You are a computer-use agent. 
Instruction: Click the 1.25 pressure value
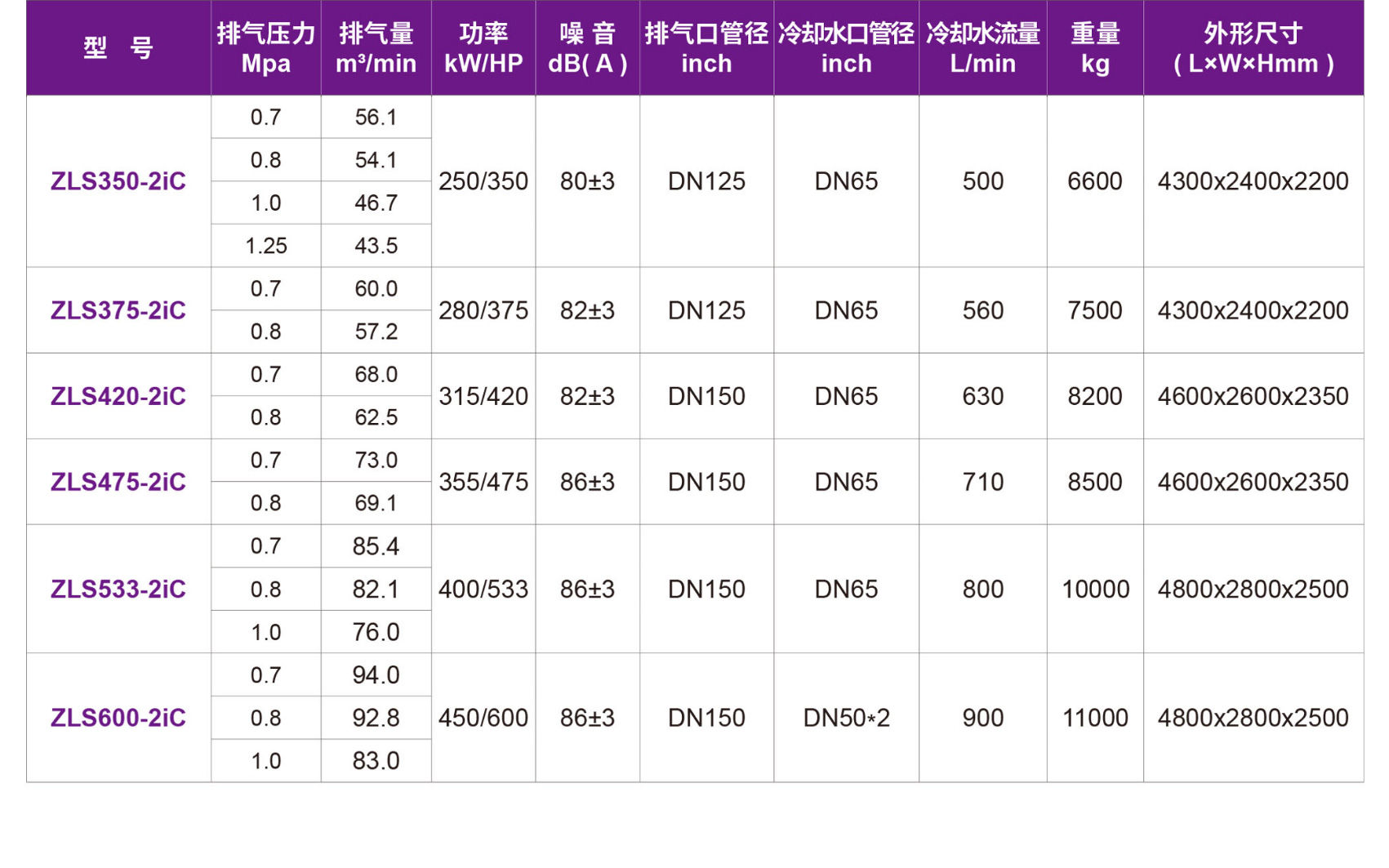click(x=266, y=246)
